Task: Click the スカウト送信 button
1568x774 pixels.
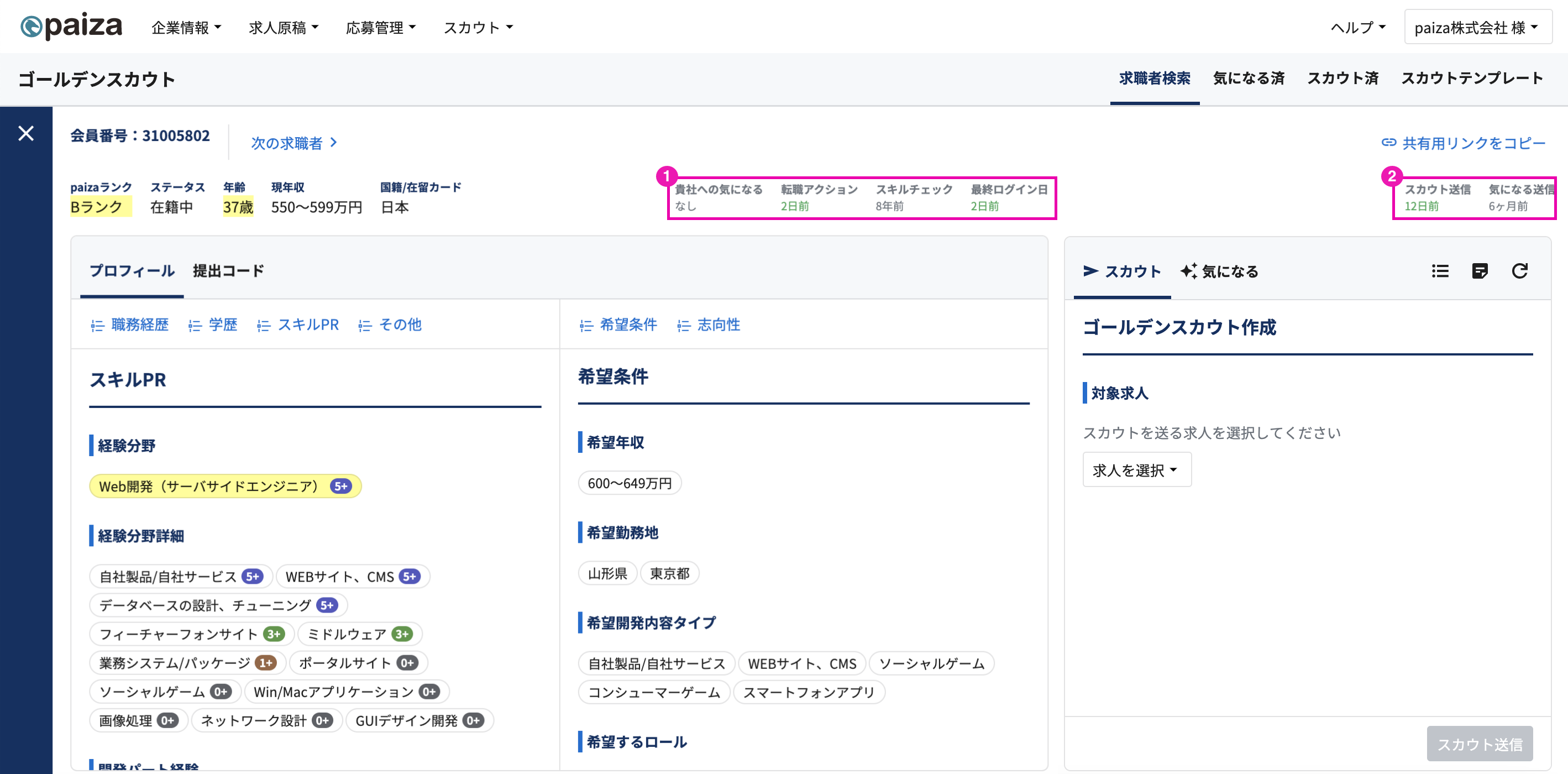Action: tap(1480, 744)
